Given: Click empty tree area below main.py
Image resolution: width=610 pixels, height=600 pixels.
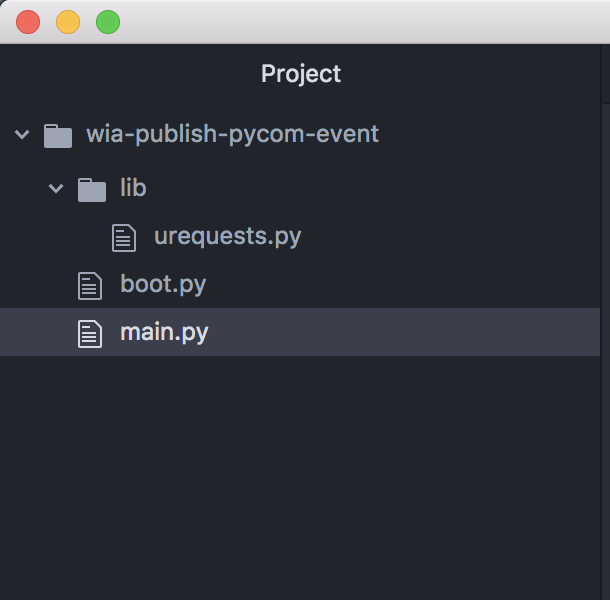Looking at the screenshot, I should click(x=300, y=478).
